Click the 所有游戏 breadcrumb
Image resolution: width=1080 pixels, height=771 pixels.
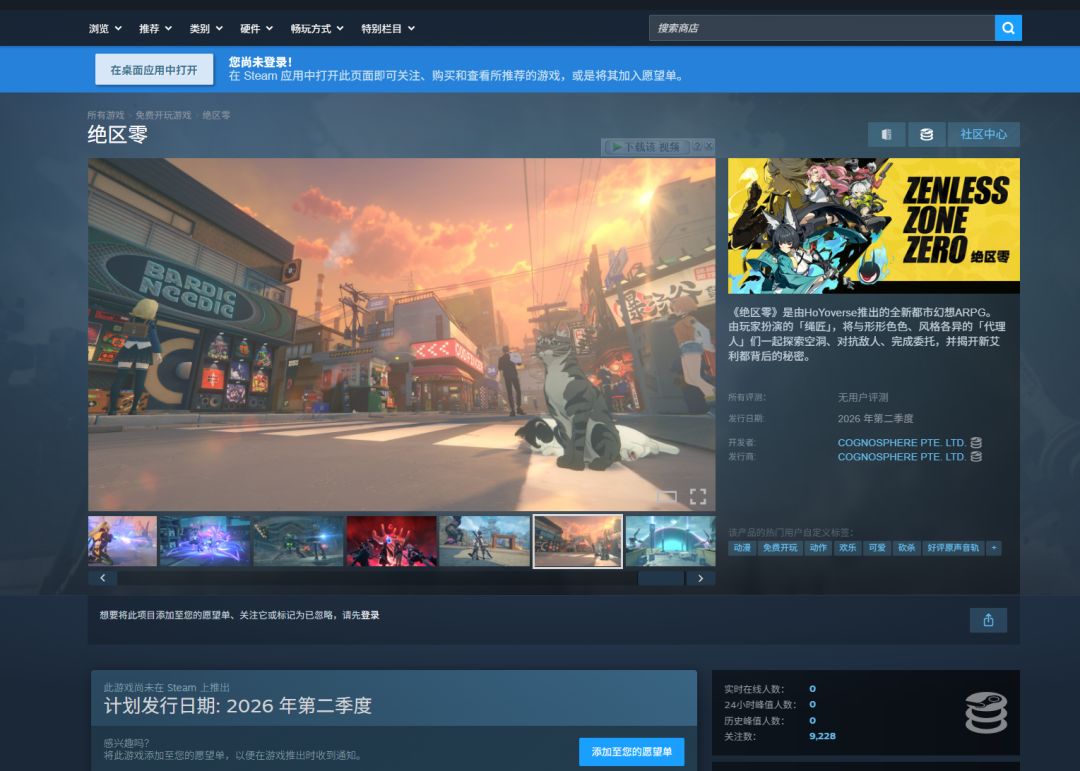pos(106,115)
